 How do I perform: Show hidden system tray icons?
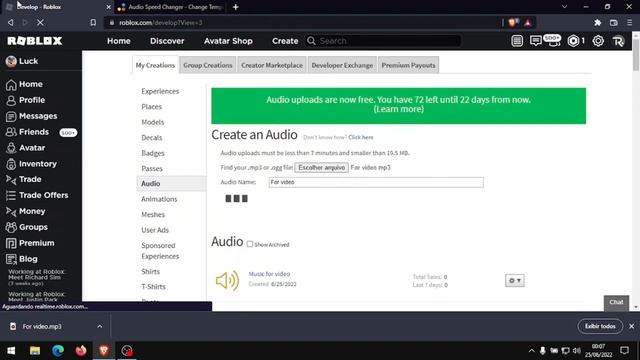pos(531,351)
